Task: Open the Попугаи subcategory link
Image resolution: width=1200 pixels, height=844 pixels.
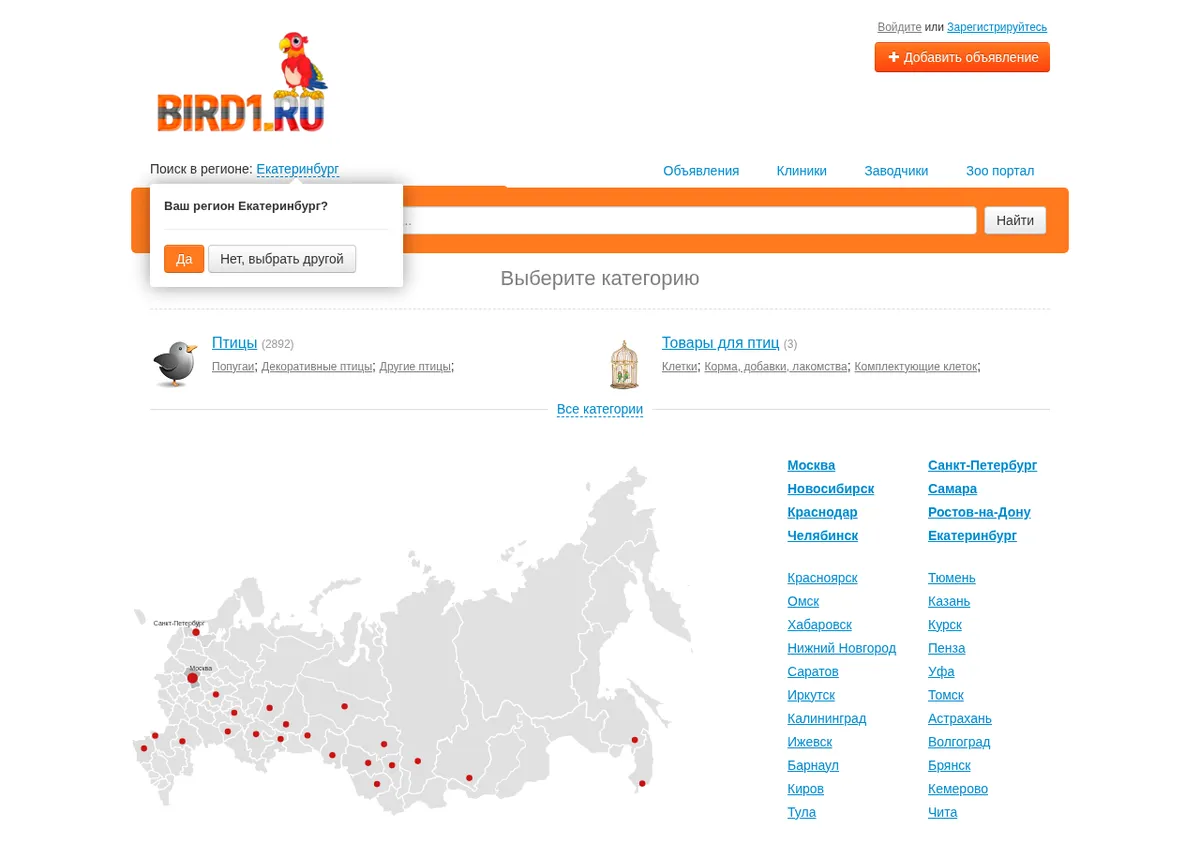Action: (233, 367)
